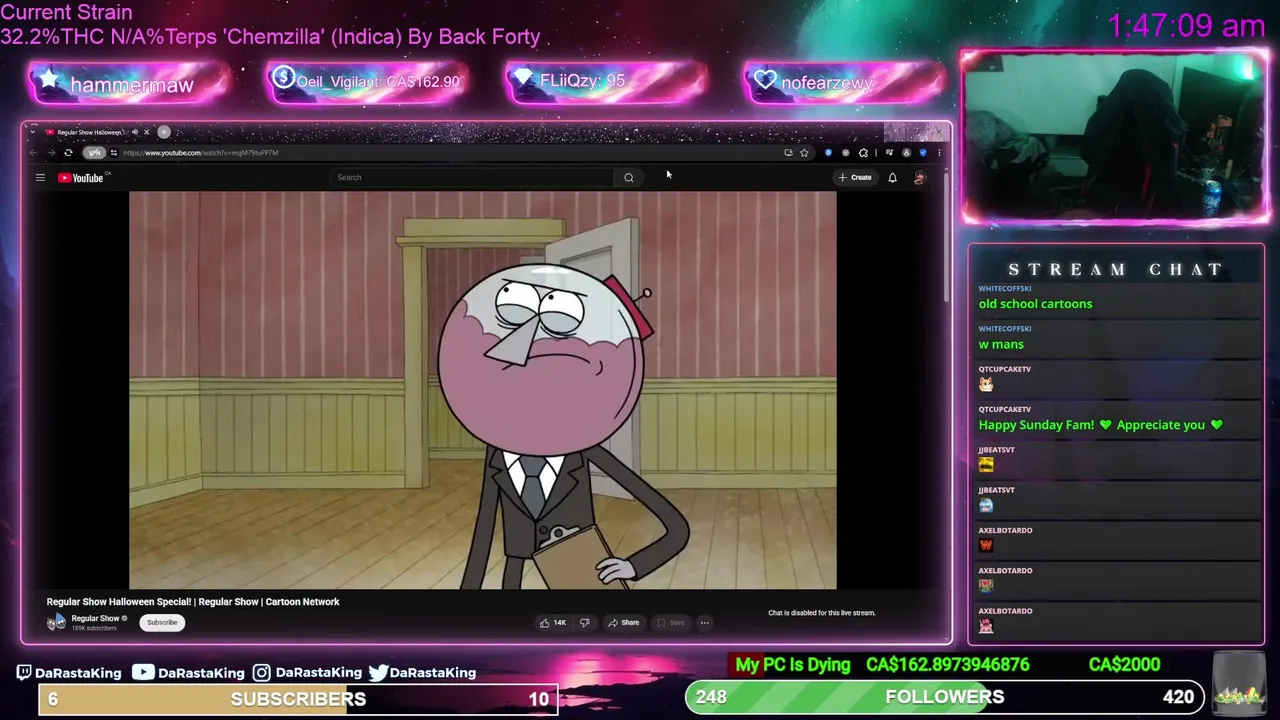Open the YouTube Create button
This screenshot has width=1280, height=720.
pos(855,177)
